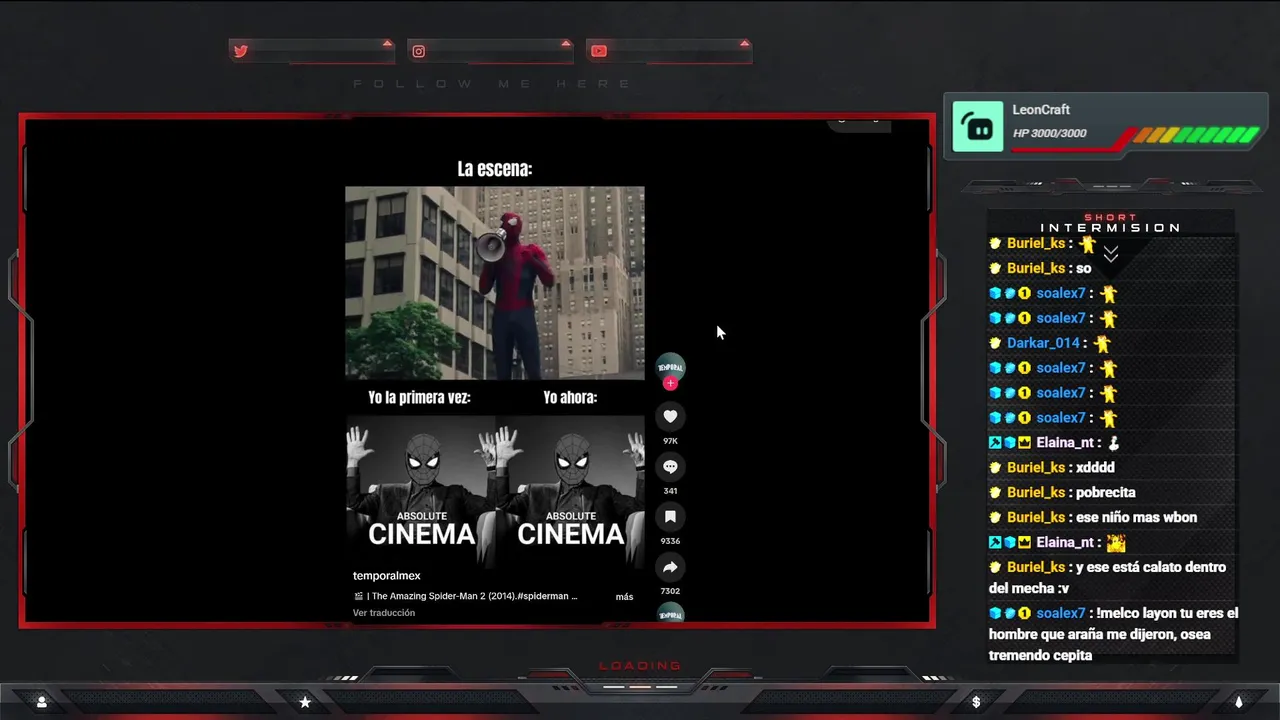
Task: Click Buriel_ks 'pobrecita' chat message
Action: tap(1062, 492)
